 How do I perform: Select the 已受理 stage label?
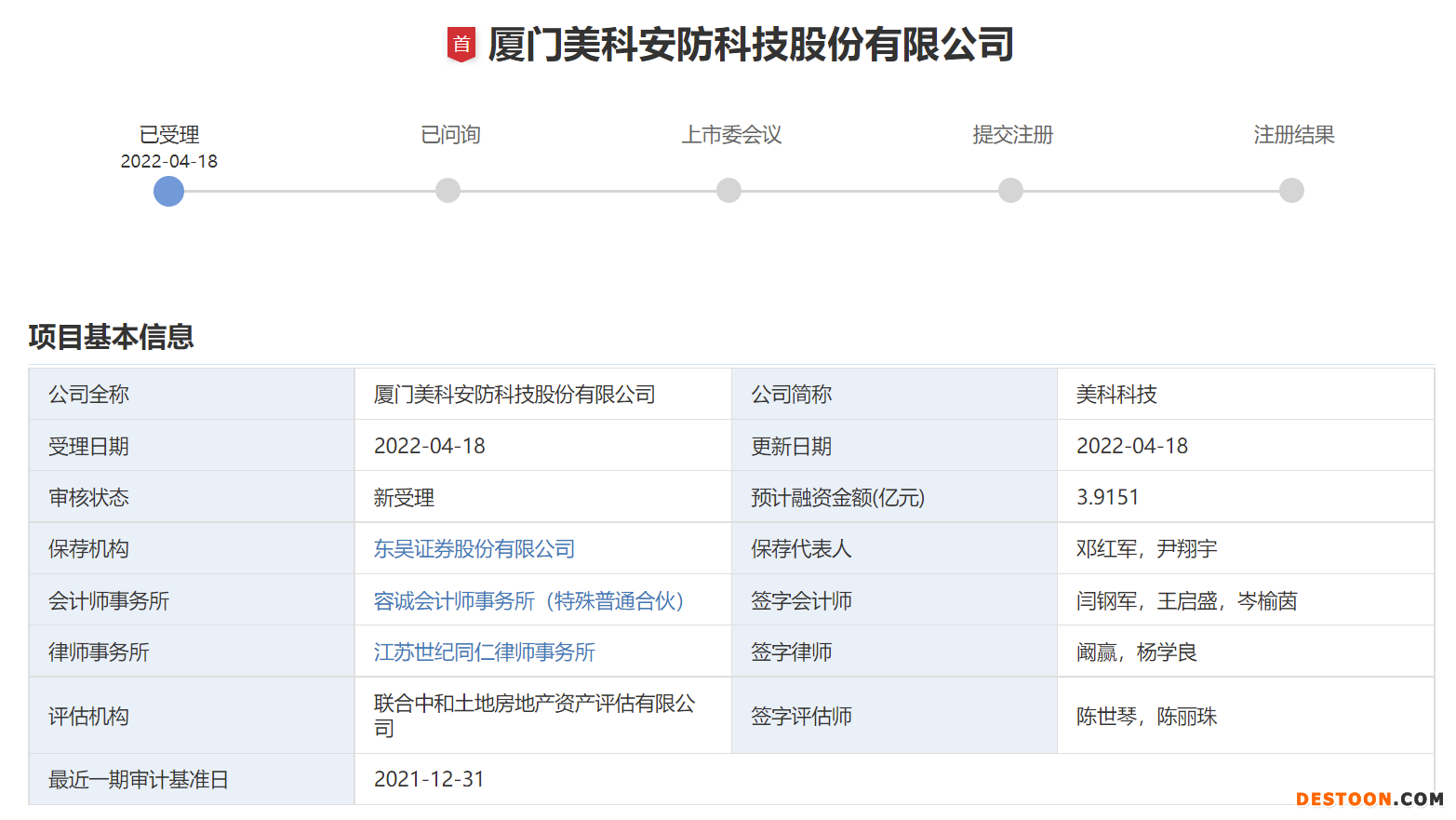click(x=168, y=134)
